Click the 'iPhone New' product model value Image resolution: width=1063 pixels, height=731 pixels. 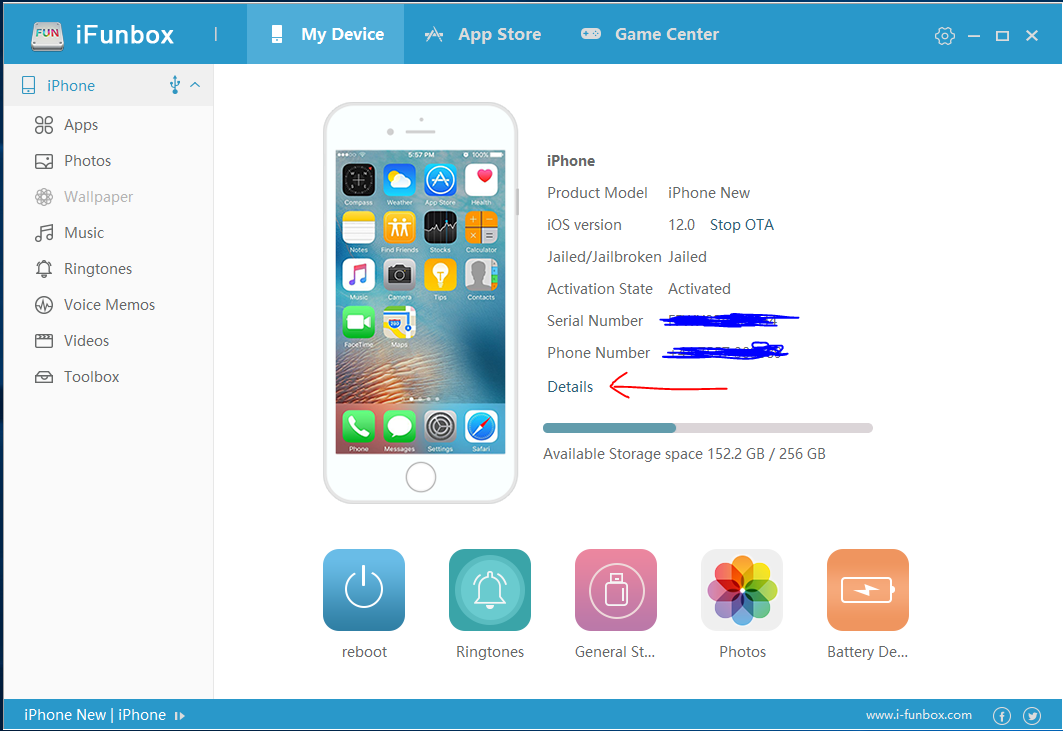click(709, 193)
